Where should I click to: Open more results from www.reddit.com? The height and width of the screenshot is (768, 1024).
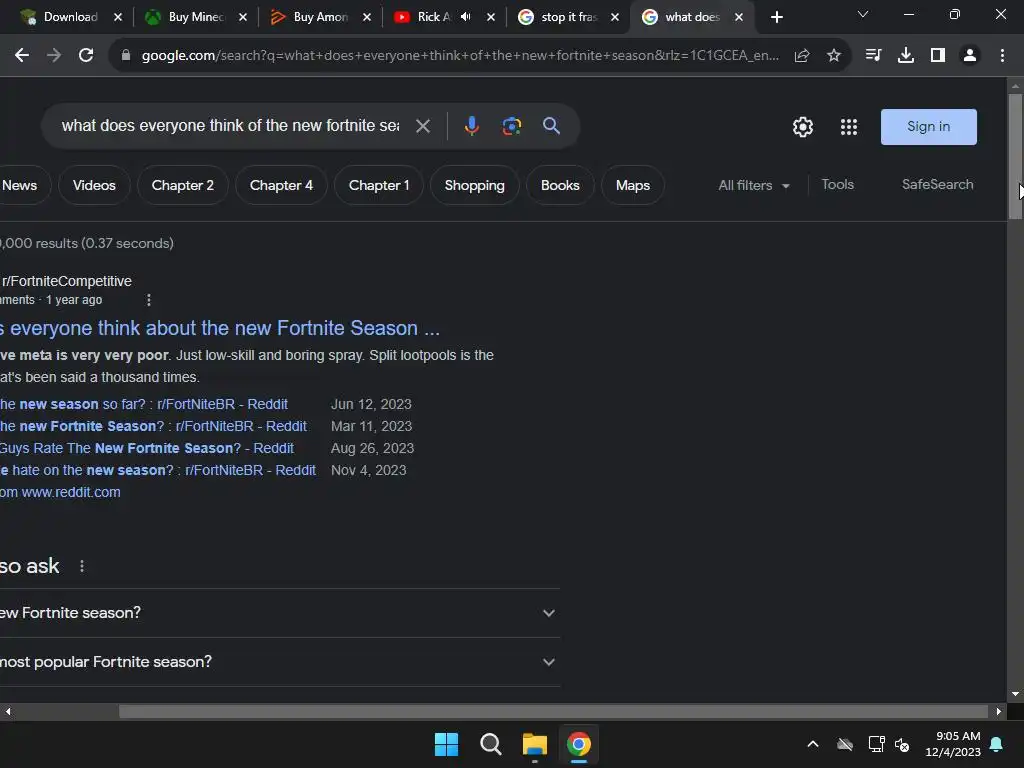pos(60,492)
